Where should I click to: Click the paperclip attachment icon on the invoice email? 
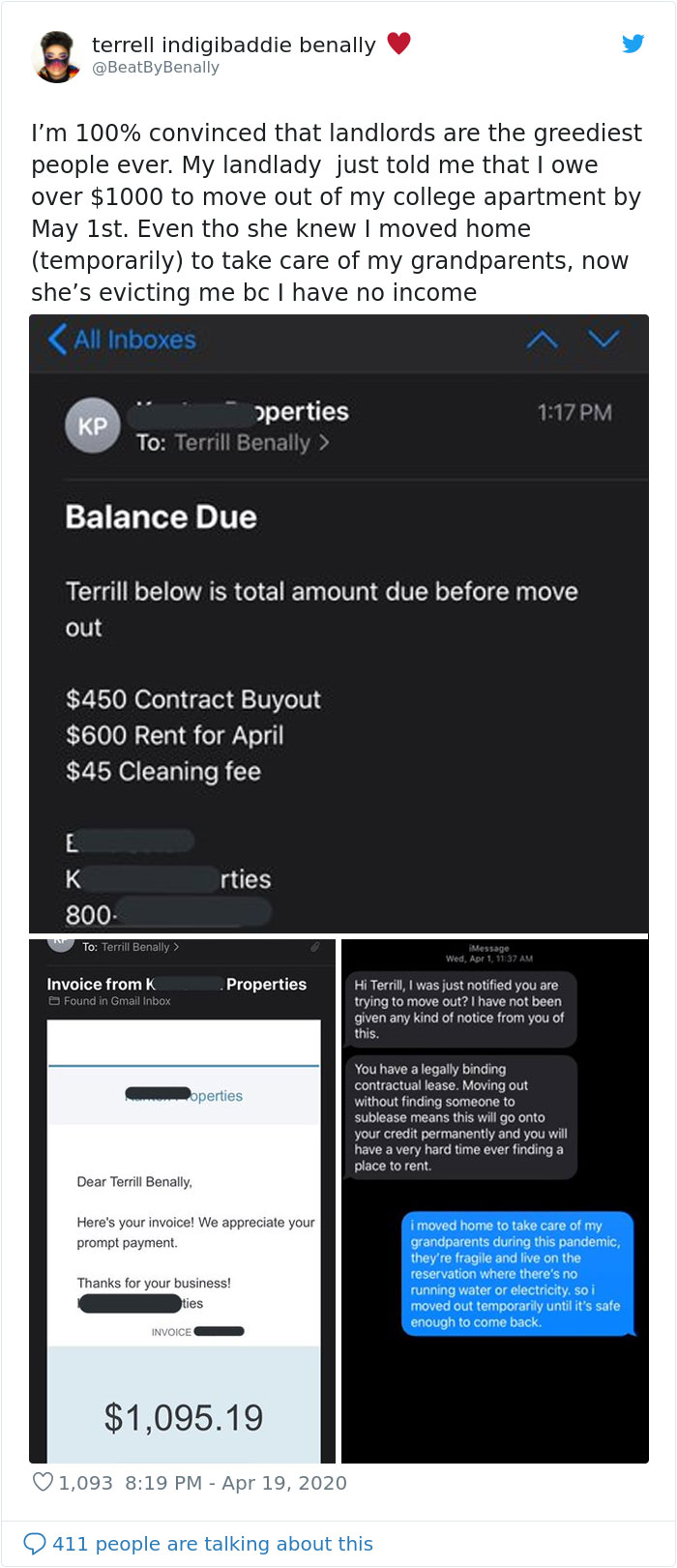312,947
